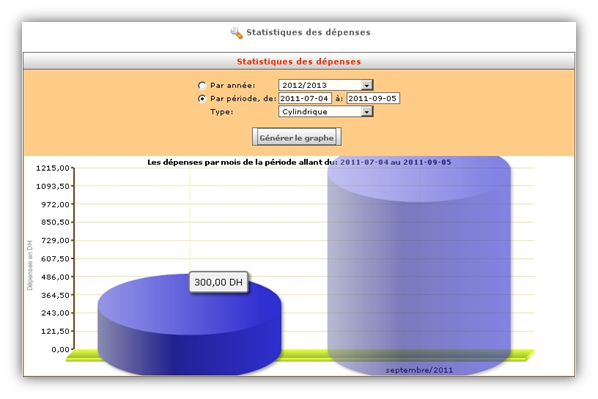
Task: Click the wrench icon beside the page title
Action: 236,33
